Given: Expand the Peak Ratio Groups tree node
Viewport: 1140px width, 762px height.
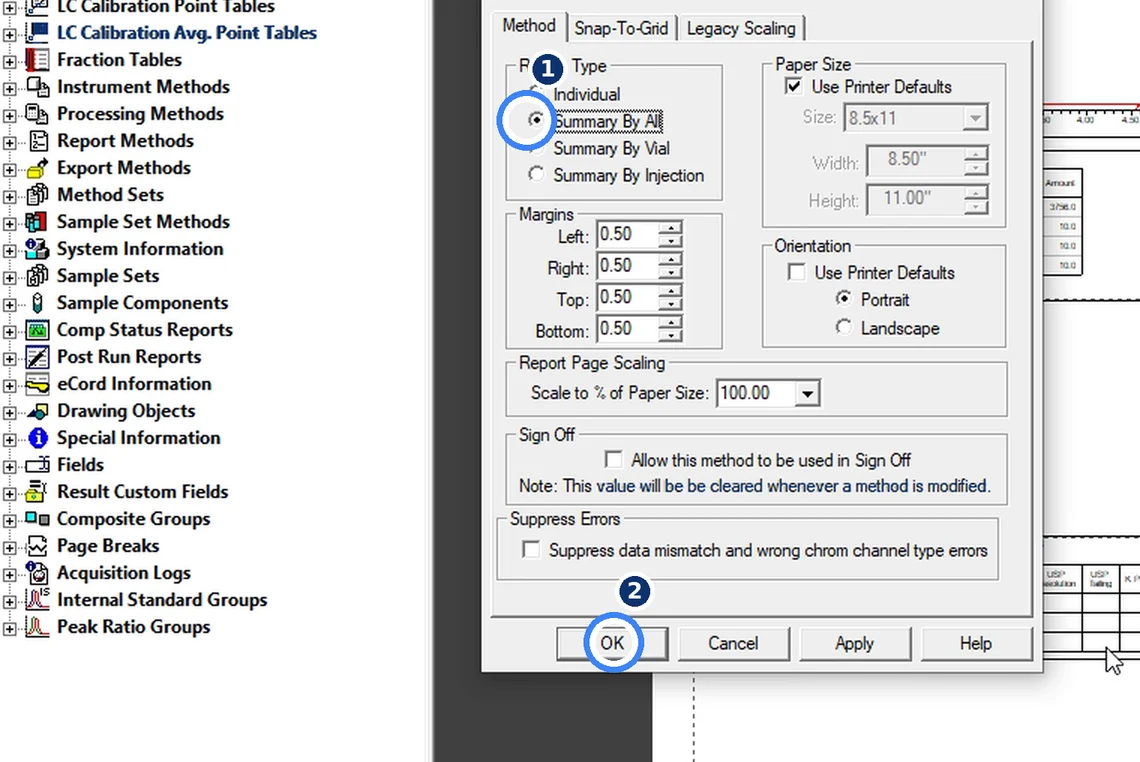Looking at the screenshot, I should pos(9,629).
